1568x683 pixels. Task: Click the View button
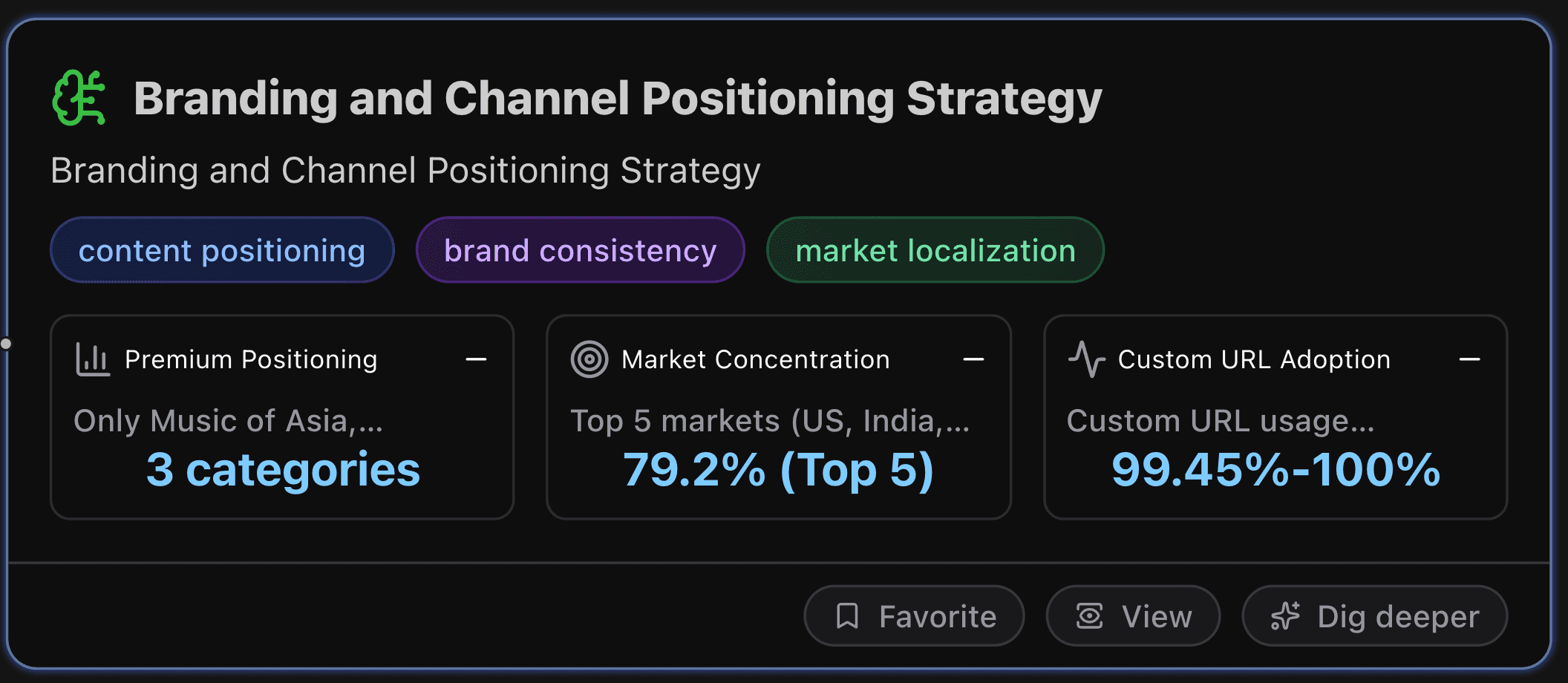point(1132,615)
